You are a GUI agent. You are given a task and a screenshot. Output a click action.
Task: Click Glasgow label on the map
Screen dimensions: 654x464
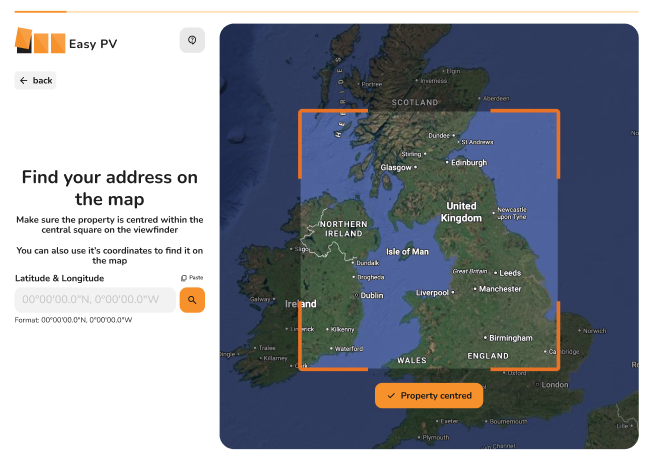pos(396,167)
